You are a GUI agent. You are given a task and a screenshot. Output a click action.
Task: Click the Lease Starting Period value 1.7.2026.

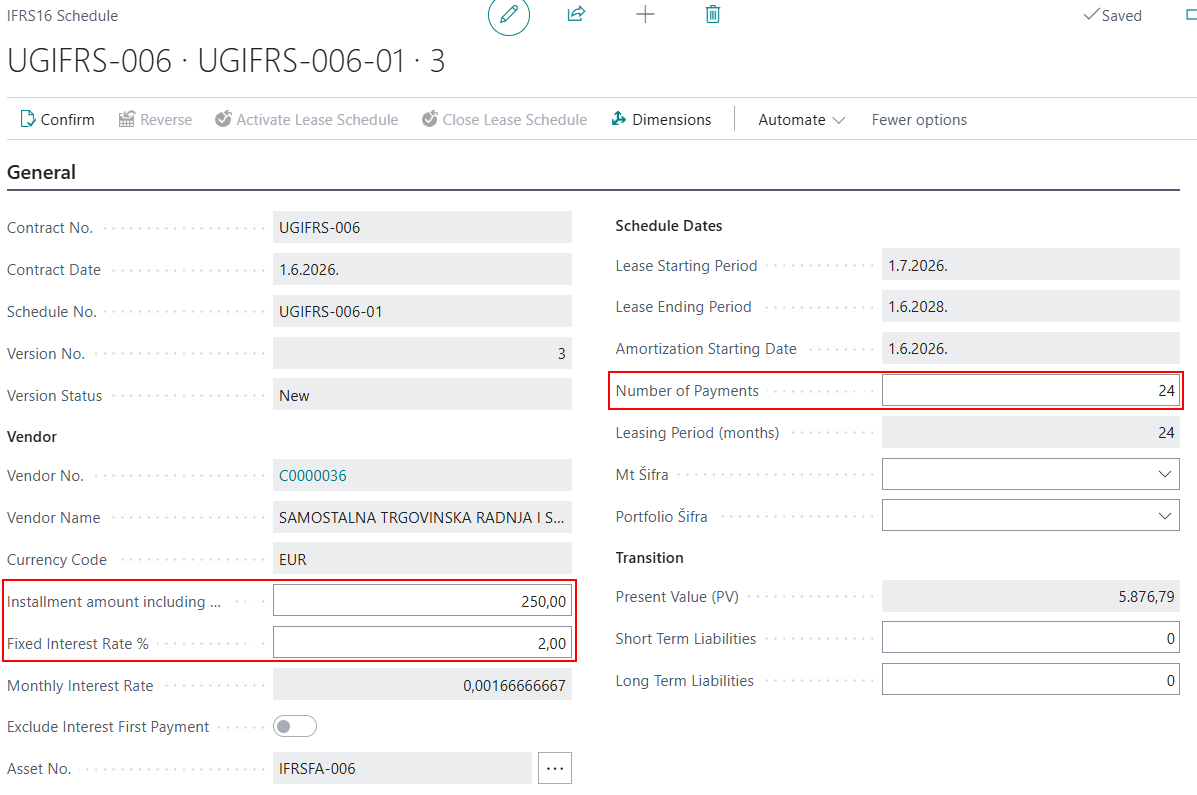(1031, 265)
